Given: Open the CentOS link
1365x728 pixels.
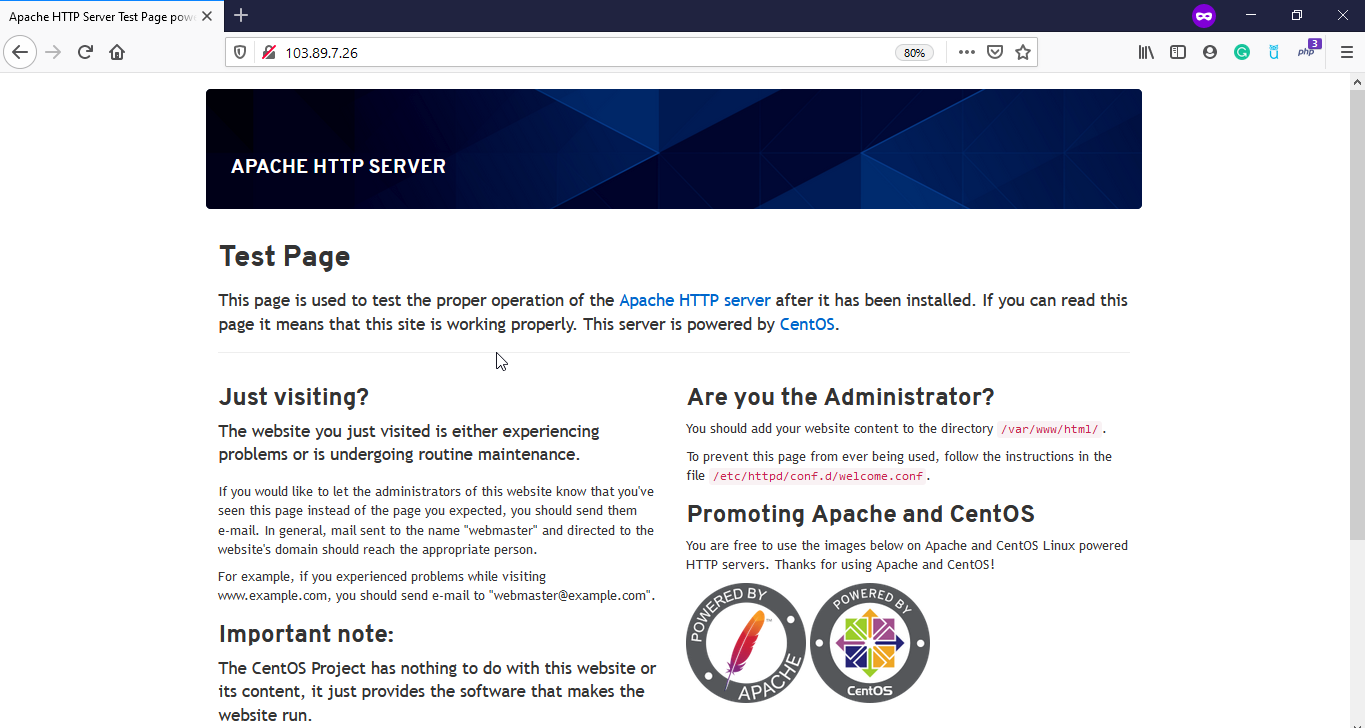Looking at the screenshot, I should tap(807, 324).
